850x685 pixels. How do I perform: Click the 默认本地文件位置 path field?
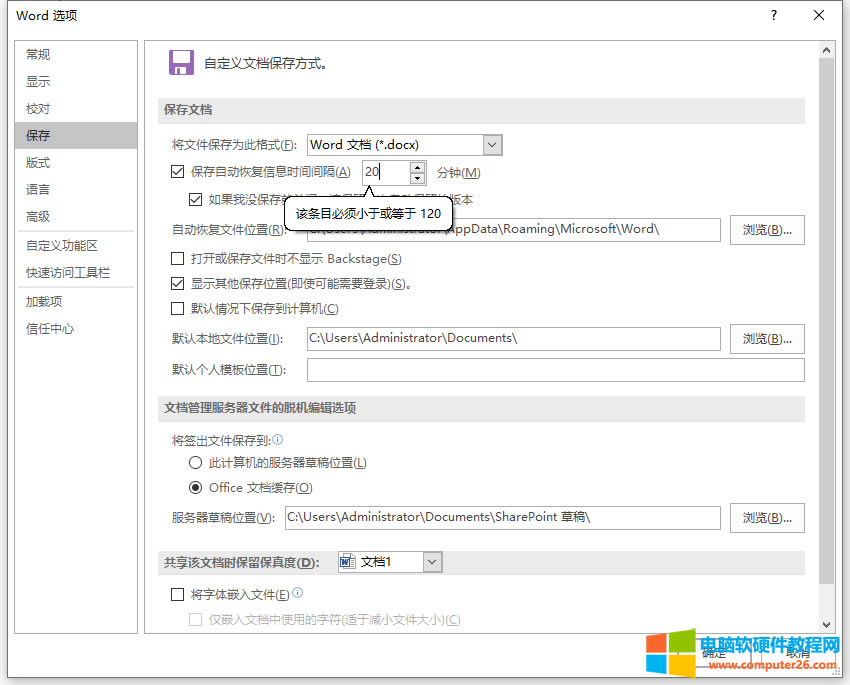tap(513, 339)
